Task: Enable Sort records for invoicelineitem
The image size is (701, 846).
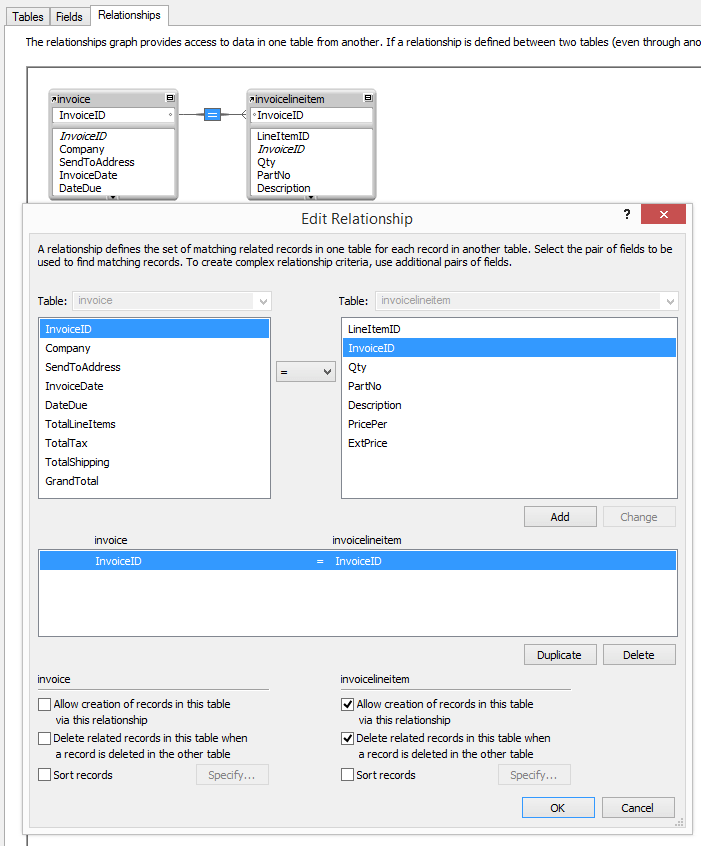Action: click(348, 775)
